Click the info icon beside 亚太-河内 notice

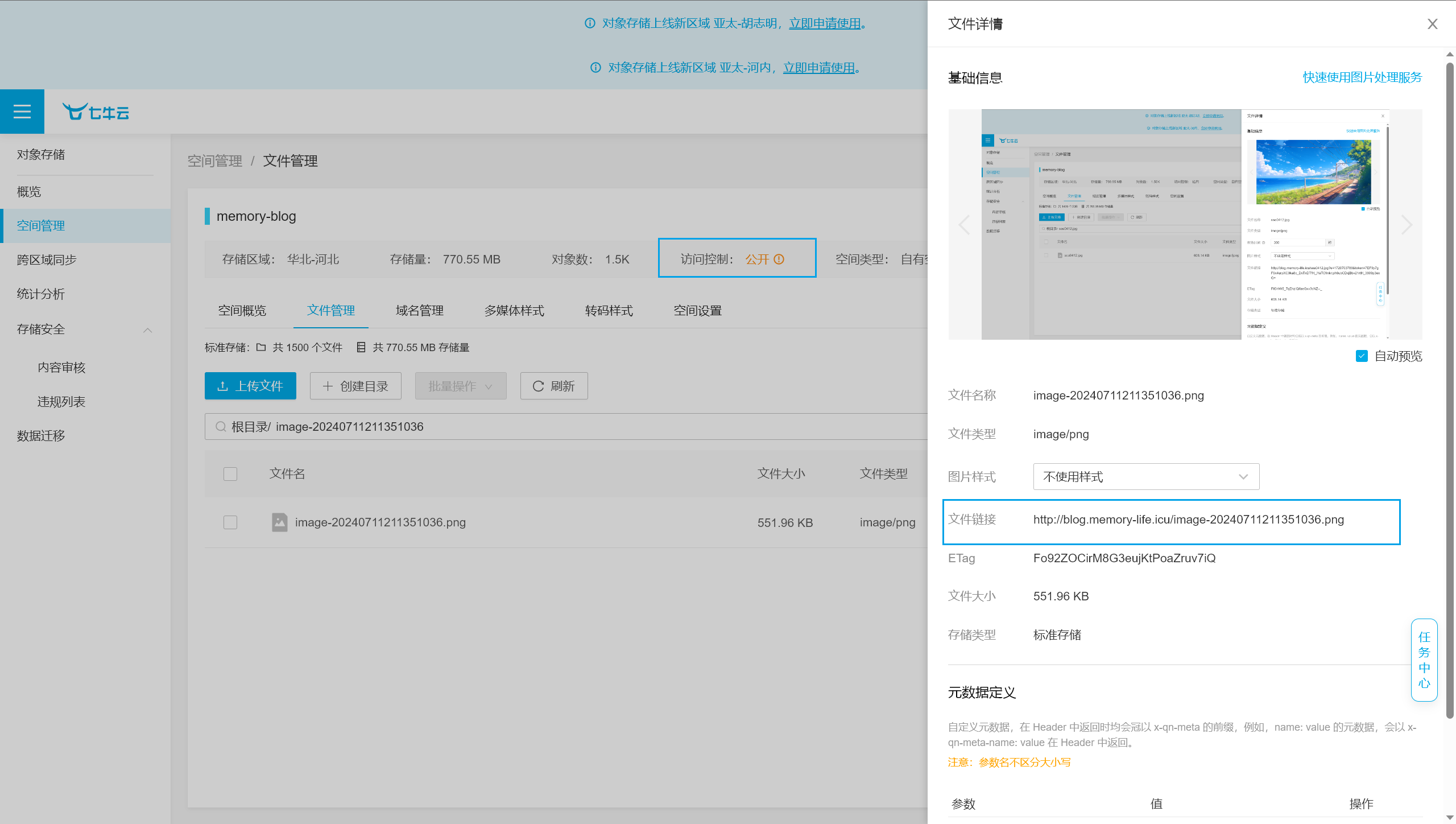point(595,68)
